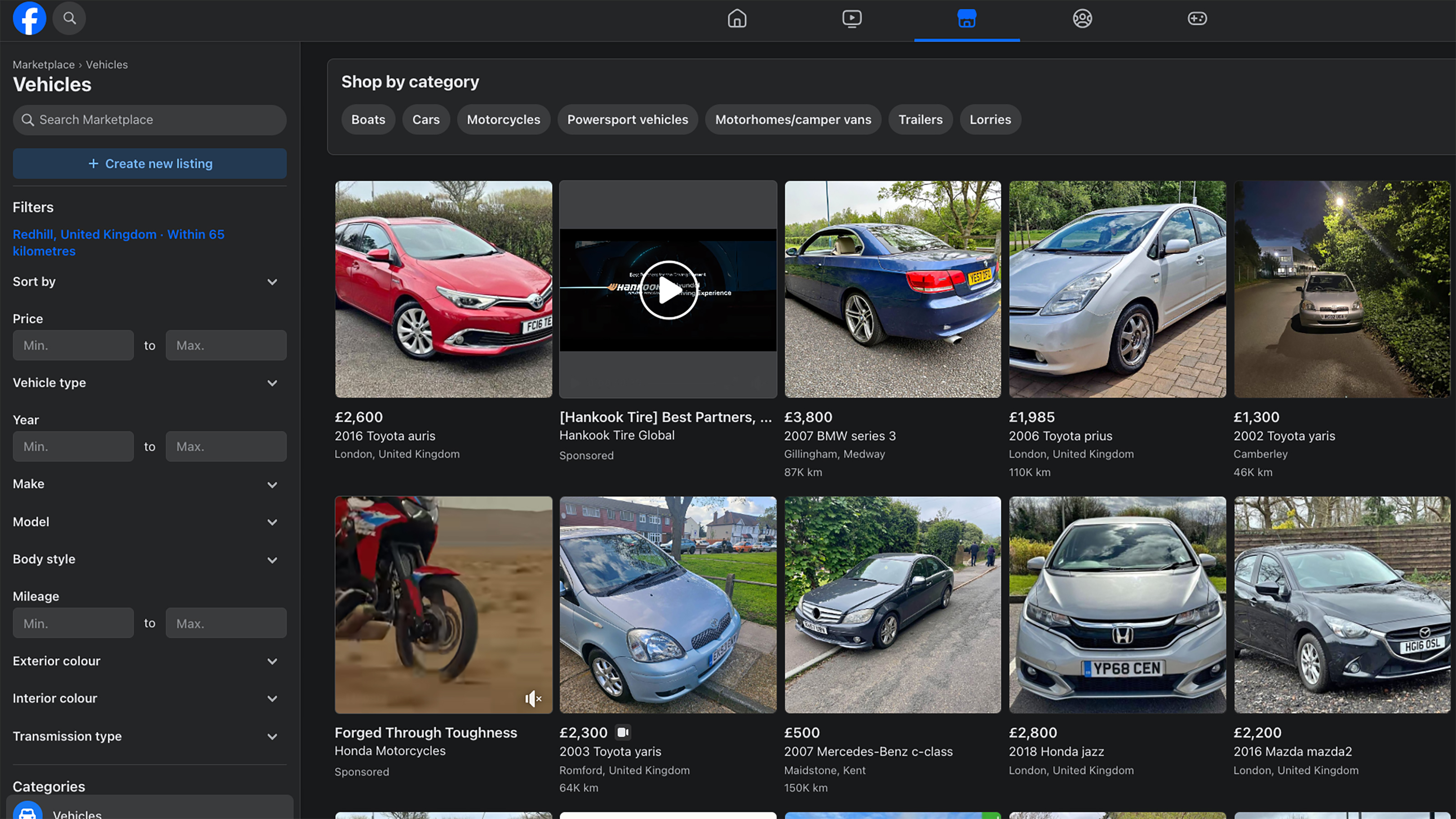Click the Year Min. field
The height and width of the screenshot is (819, 1456).
point(73,446)
